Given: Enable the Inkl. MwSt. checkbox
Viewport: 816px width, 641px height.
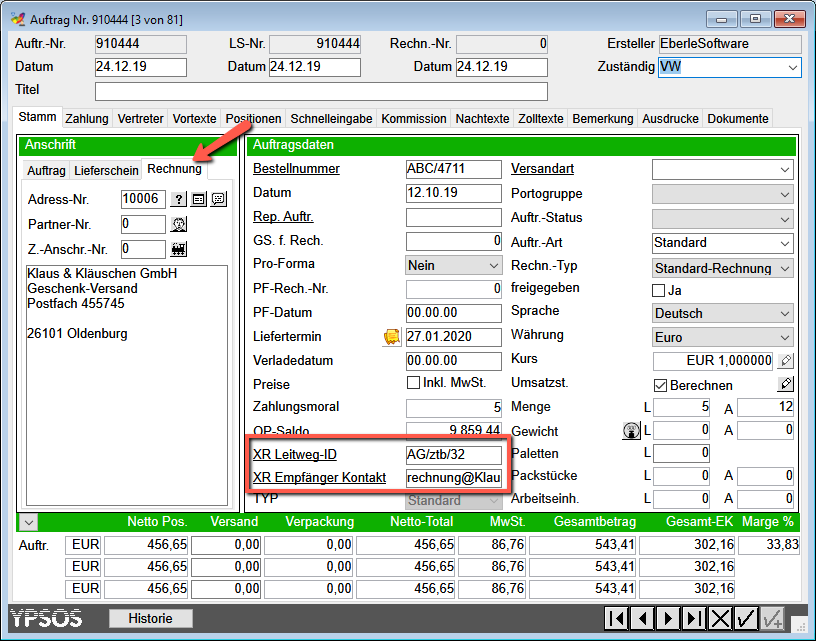Looking at the screenshot, I should (x=413, y=384).
